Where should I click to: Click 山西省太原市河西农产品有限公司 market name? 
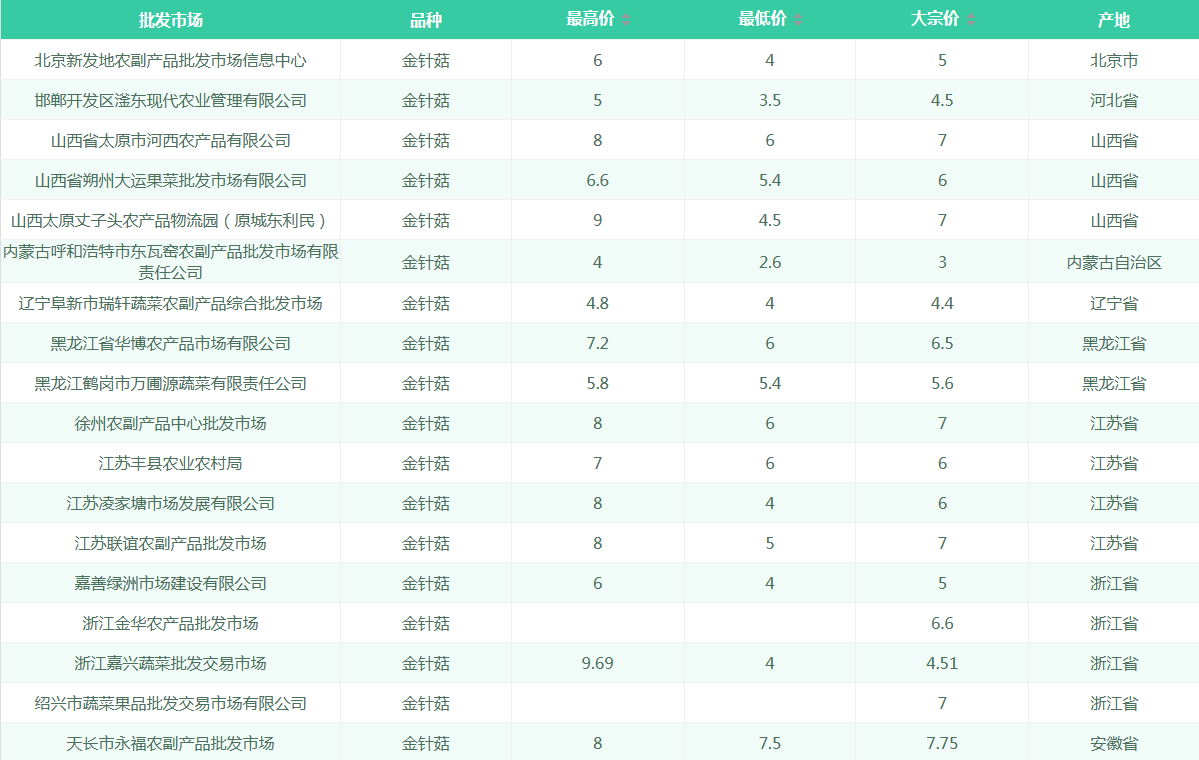(x=170, y=140)
